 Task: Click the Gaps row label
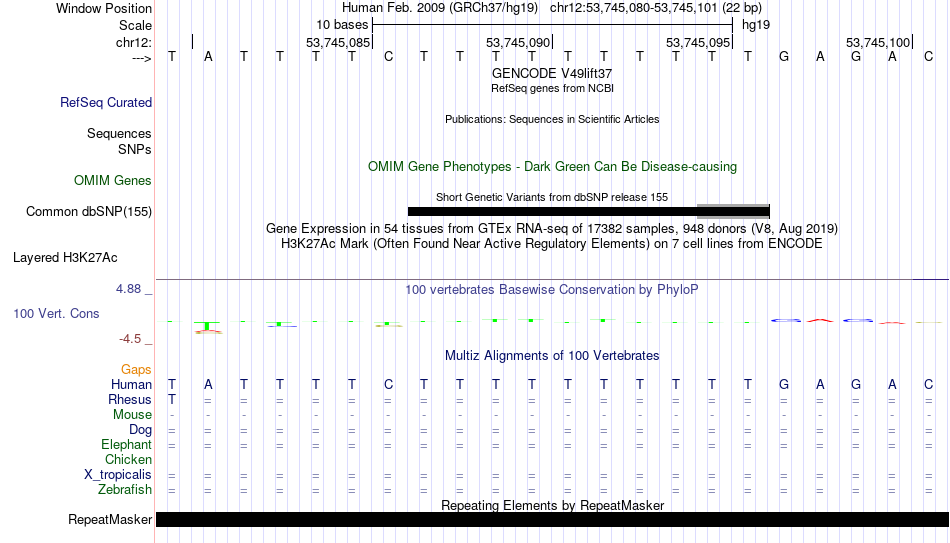(136, 370)
